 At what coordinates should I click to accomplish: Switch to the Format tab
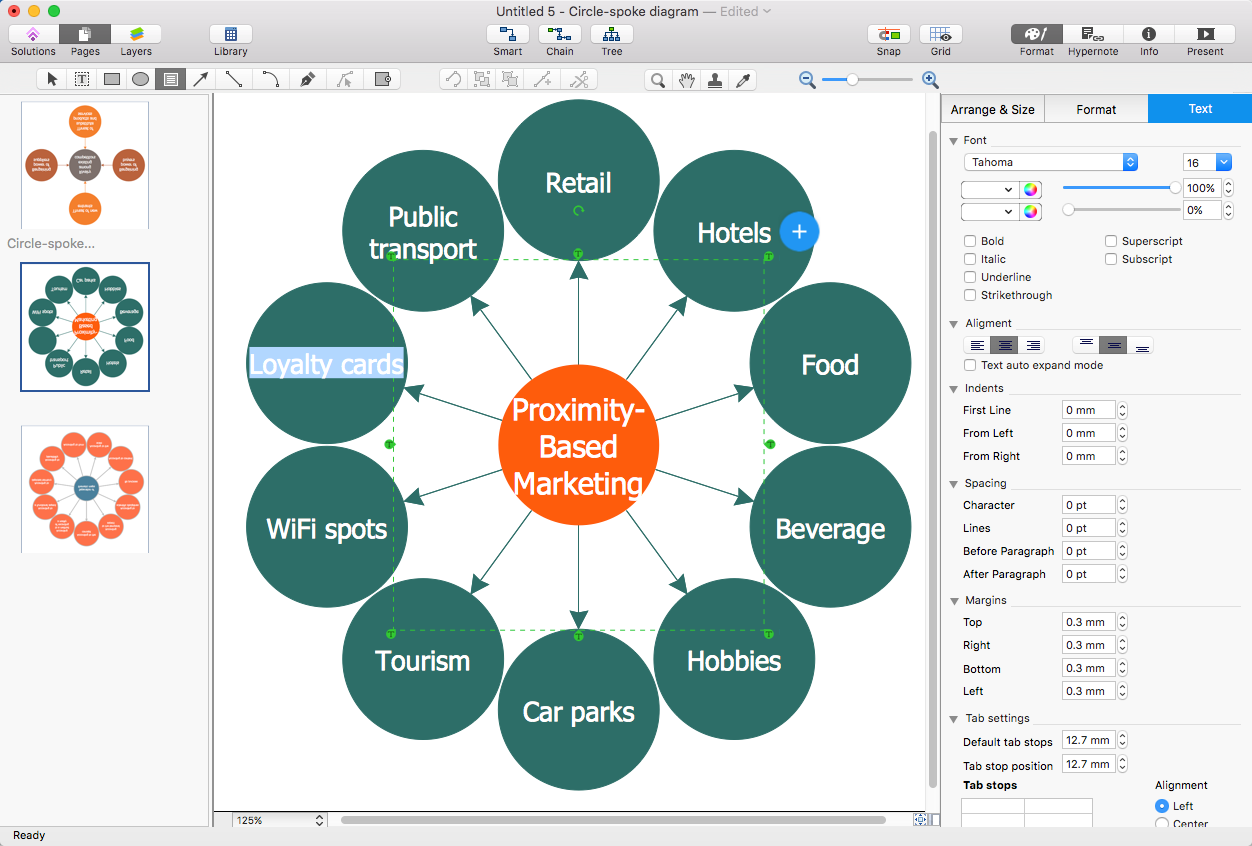click(x=1096, y=109)
